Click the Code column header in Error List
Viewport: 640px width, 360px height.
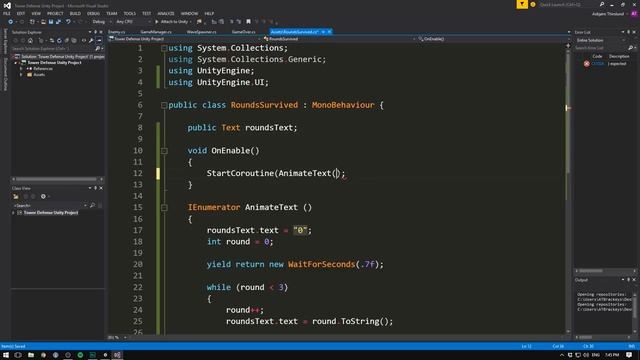[x=597, y=56]
